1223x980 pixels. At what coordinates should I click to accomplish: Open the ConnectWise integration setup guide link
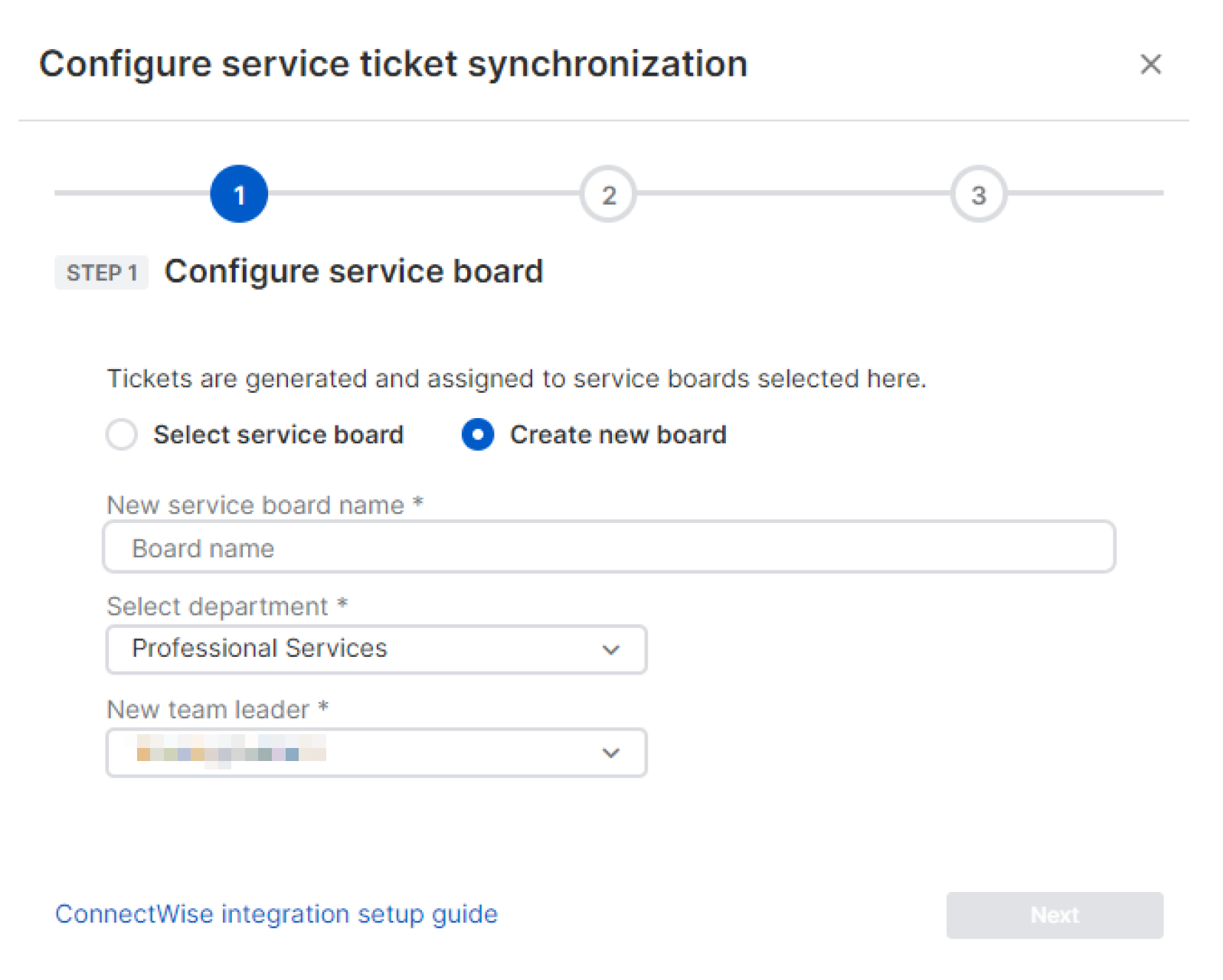276,914
